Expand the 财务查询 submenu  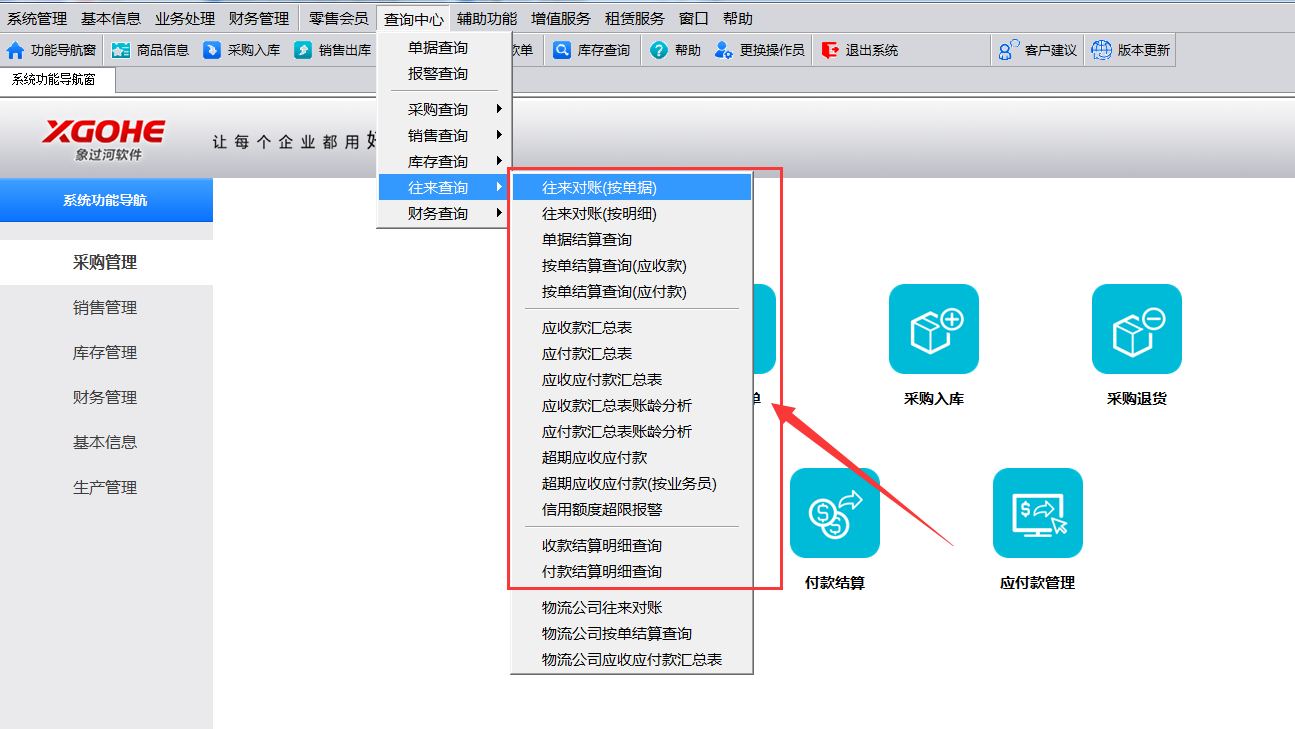coord(444,214)
